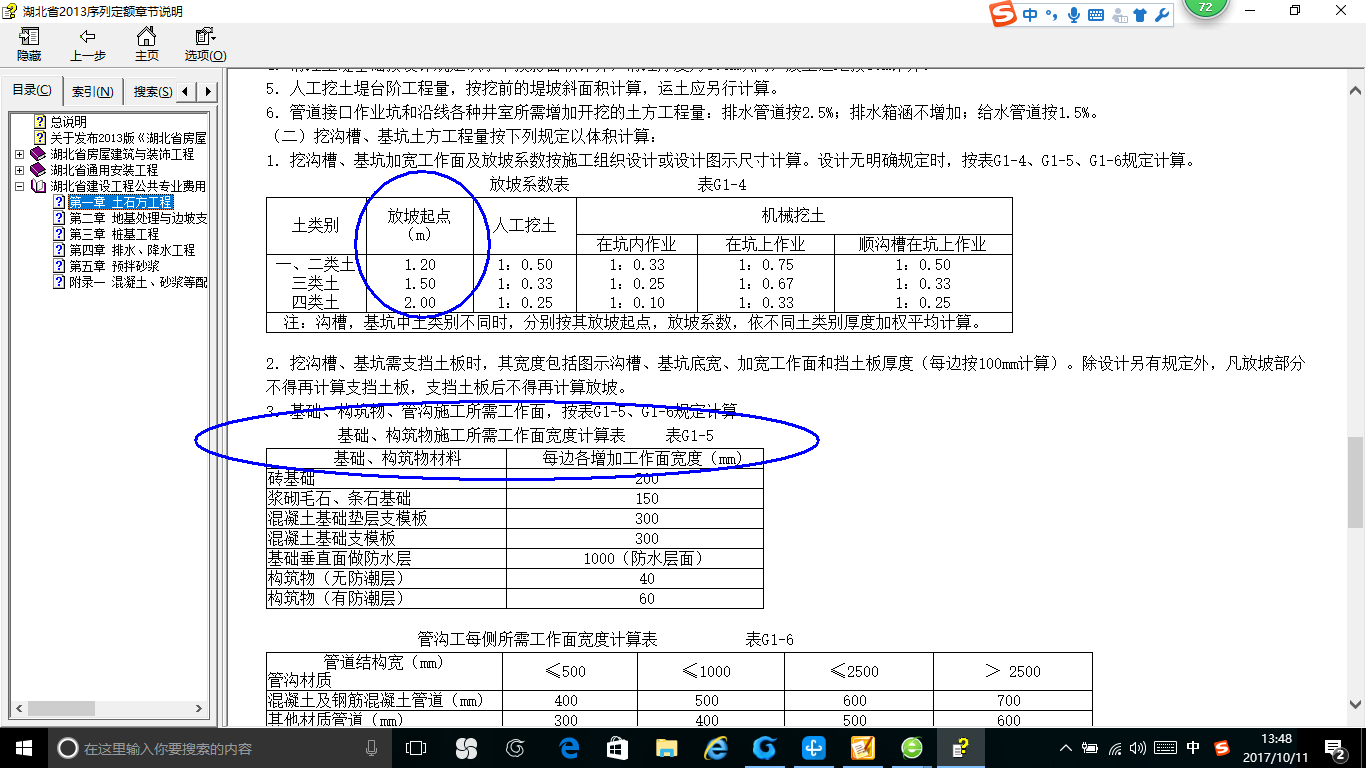Image resolution: width=1366 pixels, height=768 pixels.
Task: Click the 隐藏 (Hide) toolbar button
Action: point(29,45)
